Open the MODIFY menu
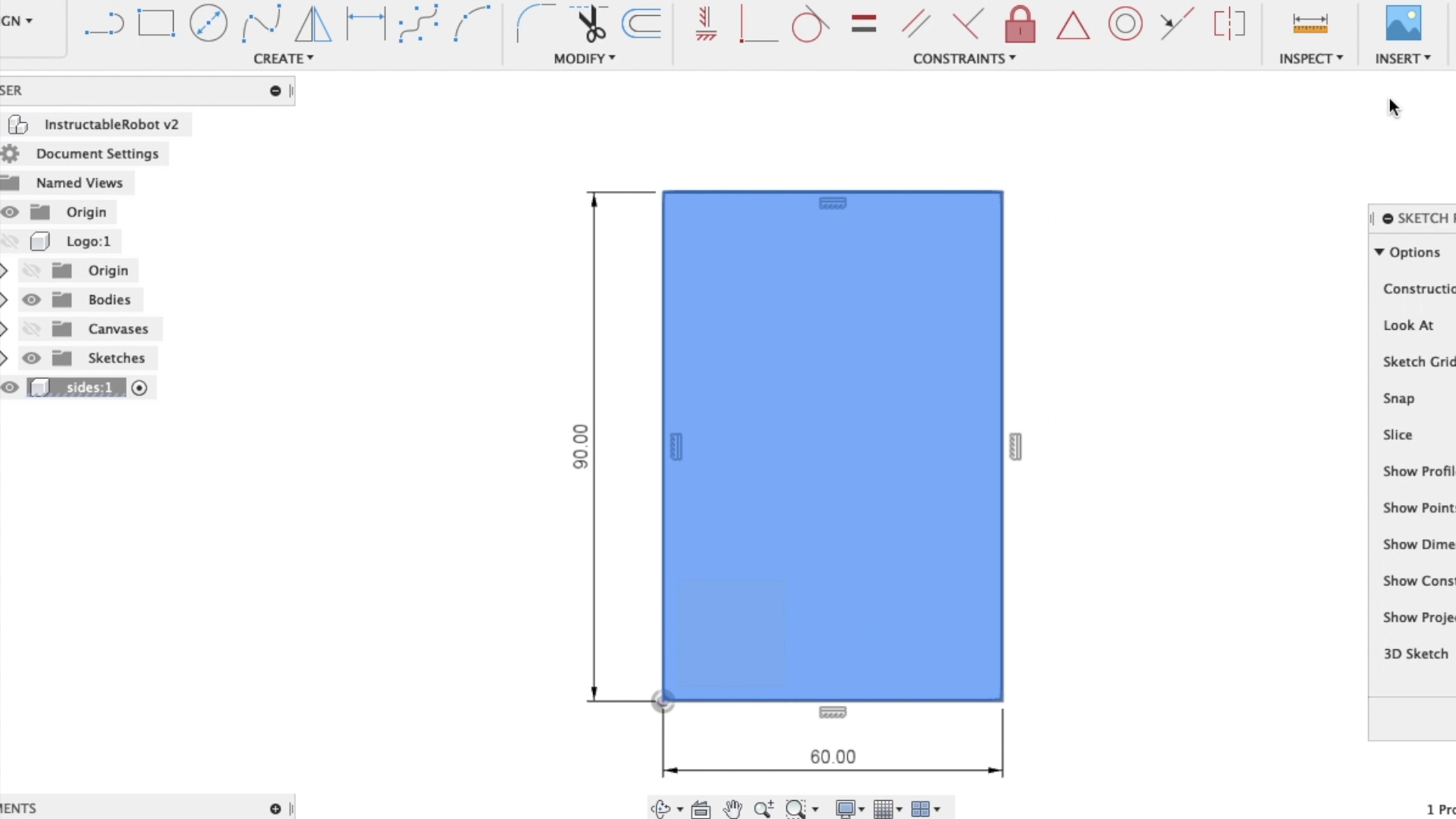This screenshot has height=819, width=1456. point(584,58)
